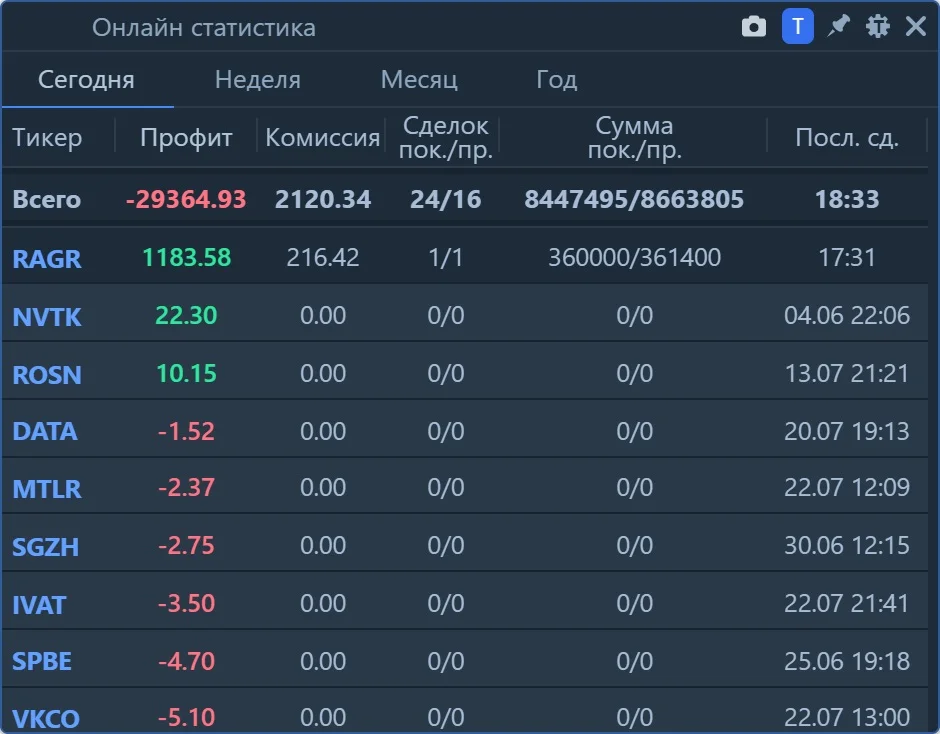Screen dimensions: 940x734
Task: Open the SGZH ticker
Action: [46, 547]
